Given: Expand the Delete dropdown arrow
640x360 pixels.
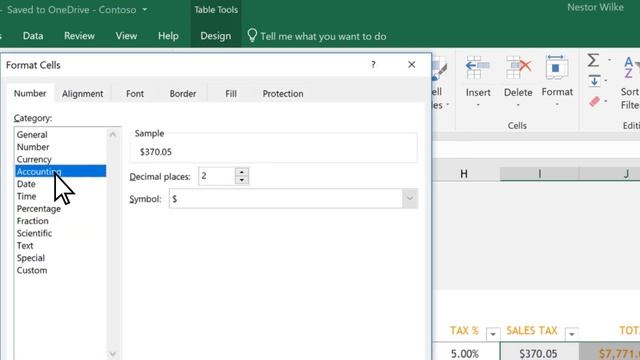Looking at the screenshot, I should [x=518, y=105].
